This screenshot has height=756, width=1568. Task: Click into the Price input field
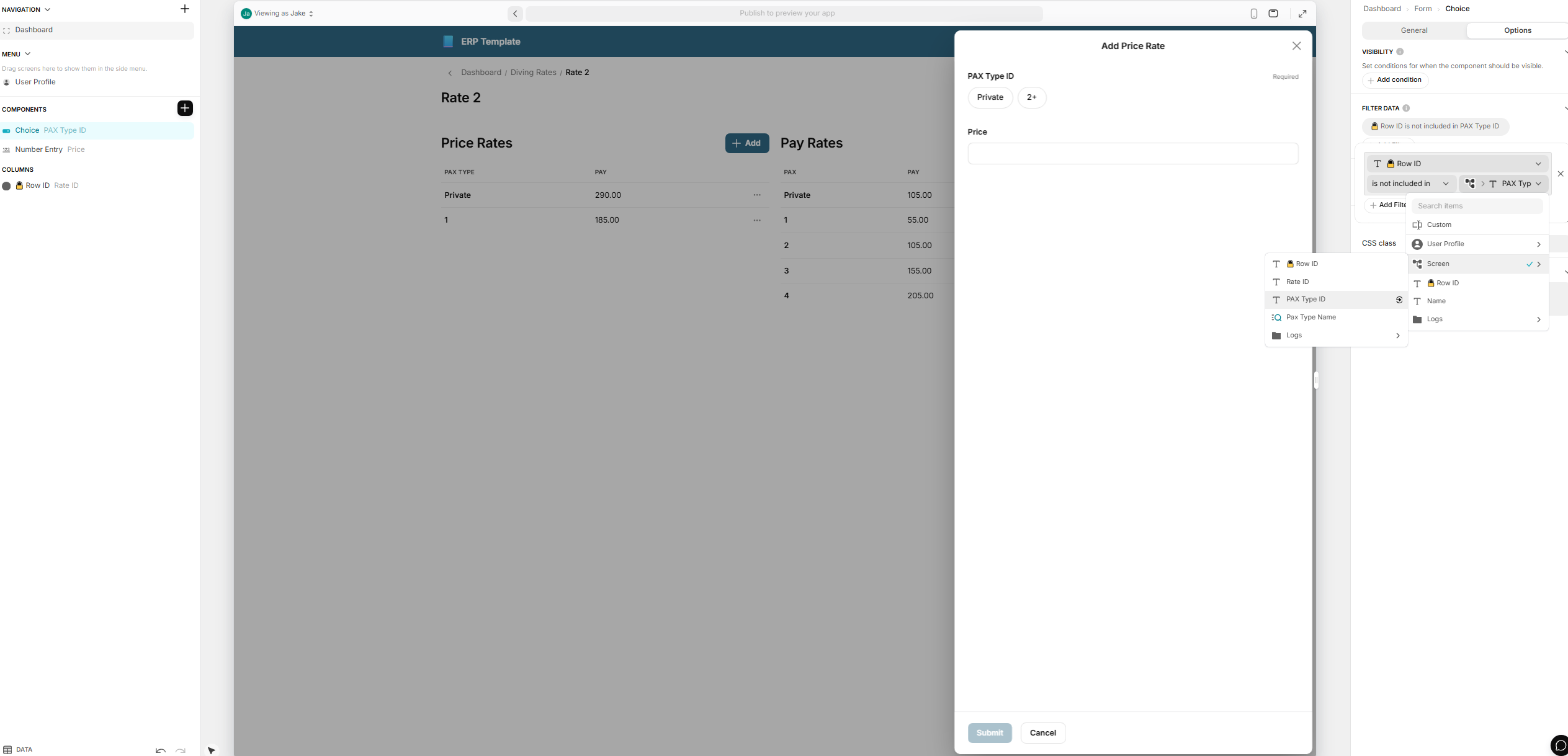[1132, 154]
